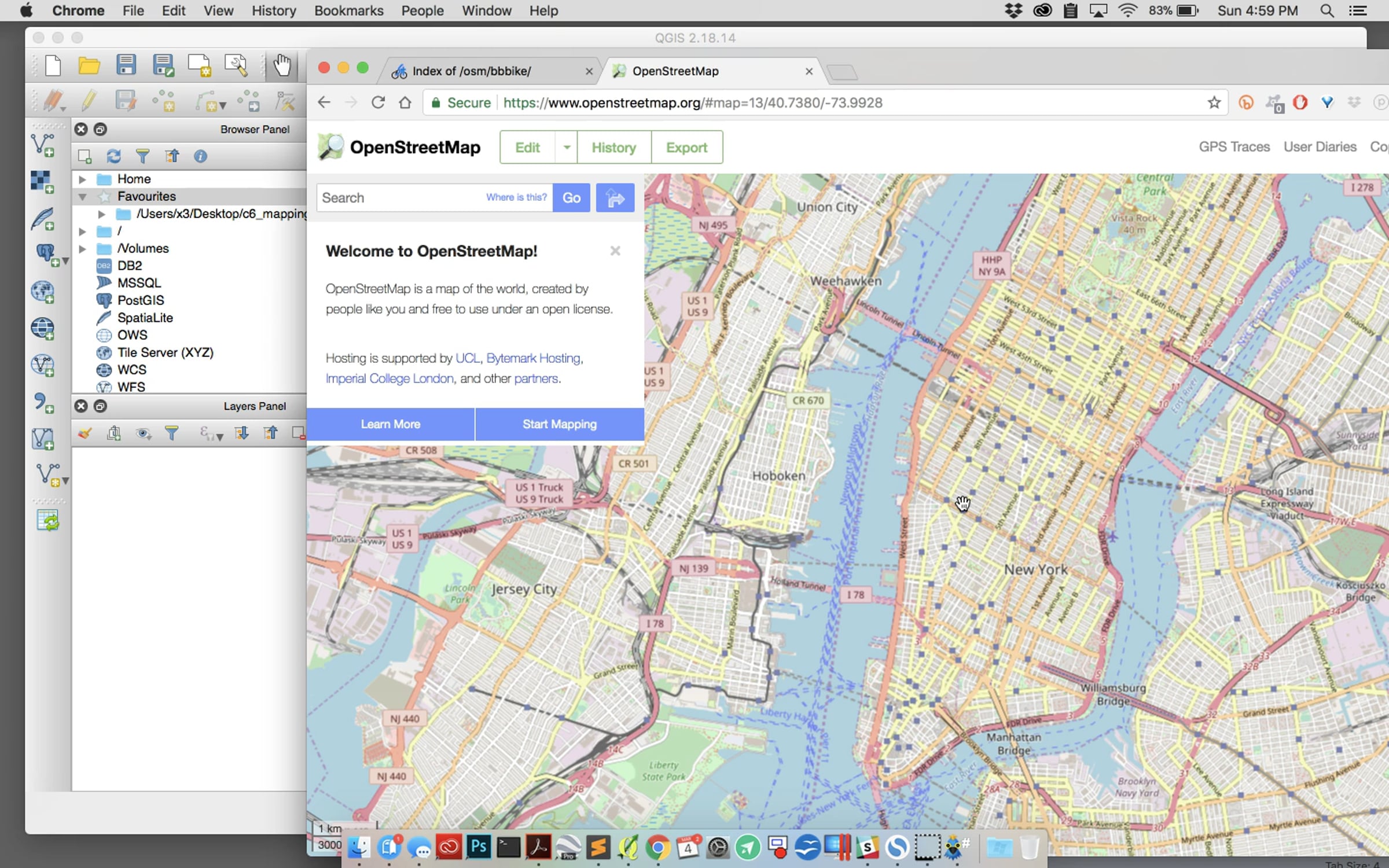Open the Edit dropdown arrow
This screenshot has height=868, width=1389.
click(x=567, y=148)
